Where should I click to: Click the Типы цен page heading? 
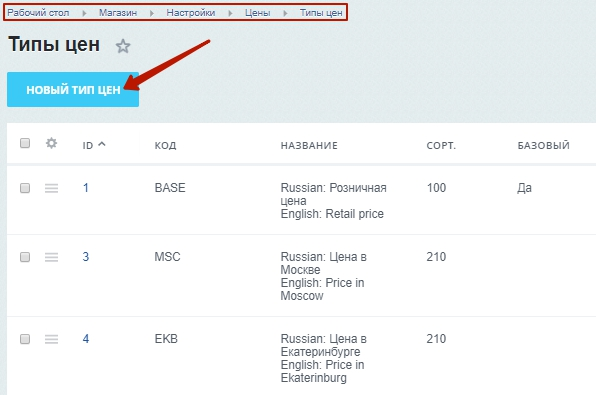54,44
